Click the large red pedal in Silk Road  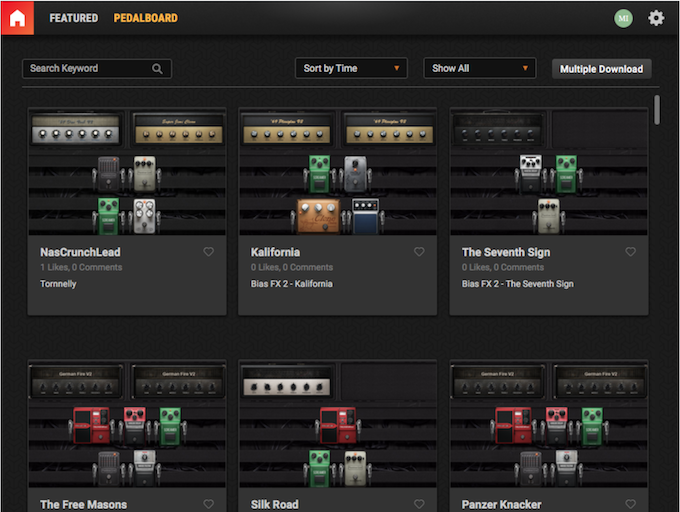coord(338,425)
